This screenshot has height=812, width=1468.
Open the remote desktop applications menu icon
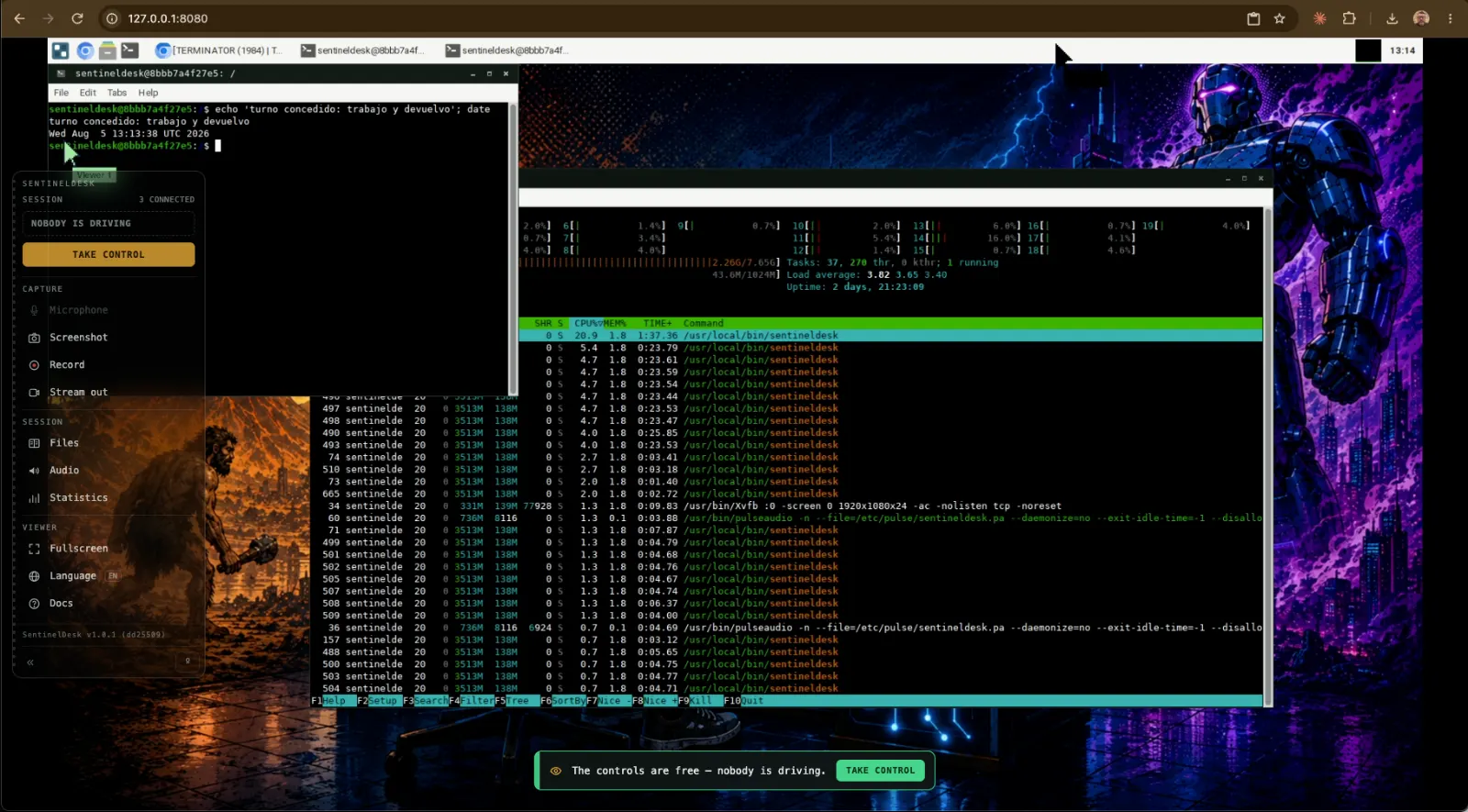pyautogui.click(x=61, y=50)
